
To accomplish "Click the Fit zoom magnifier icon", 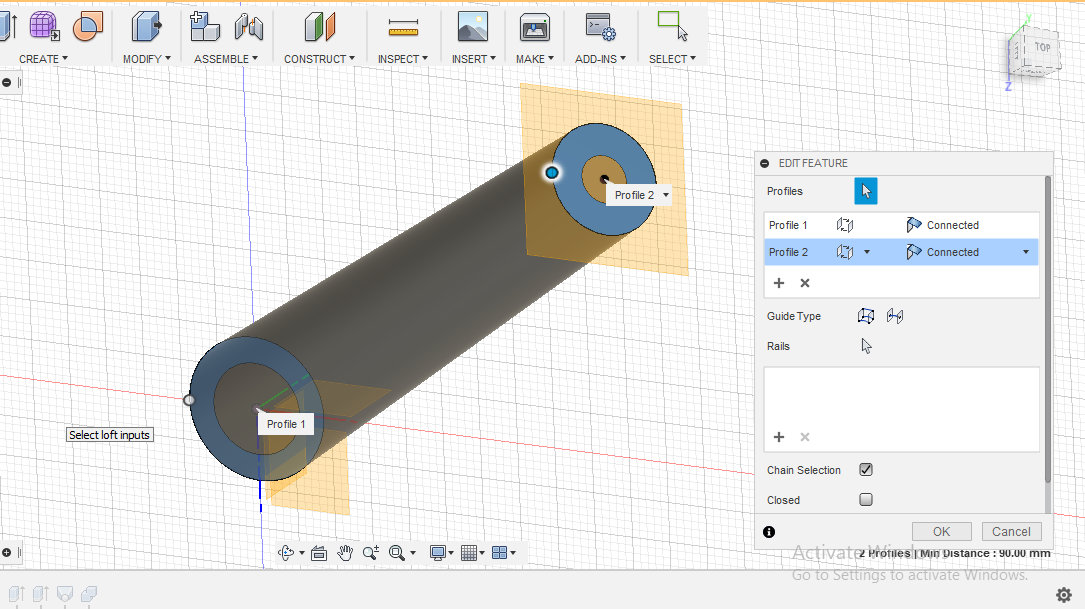I will [x=396, y=552].
